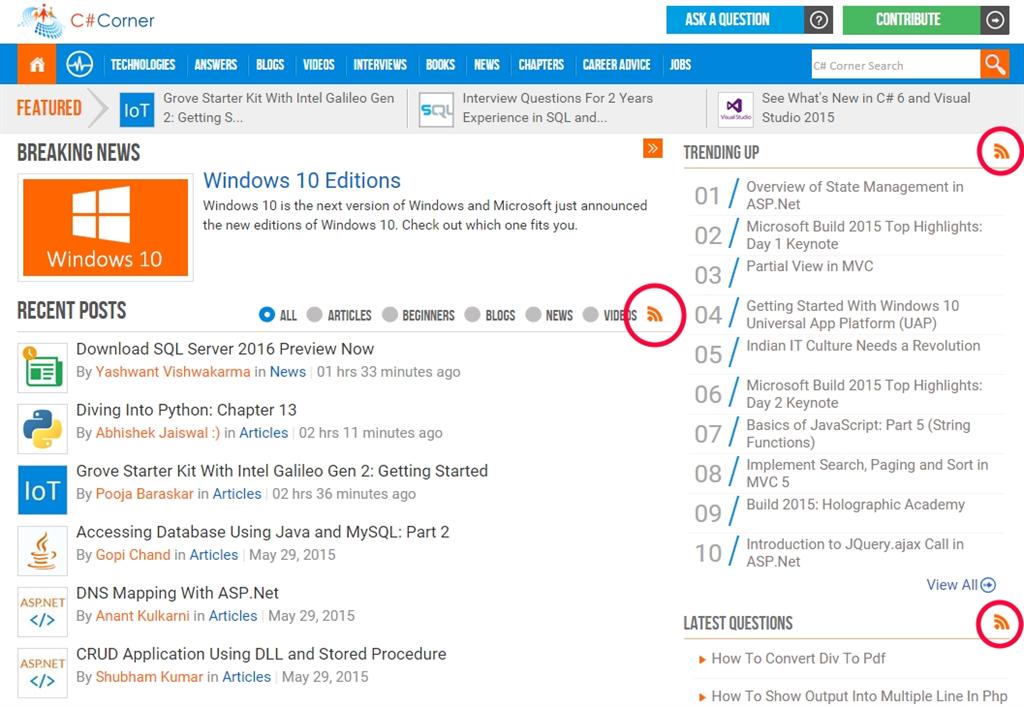Open Download SQL Server 2016 Preview Now

point(225,349)
